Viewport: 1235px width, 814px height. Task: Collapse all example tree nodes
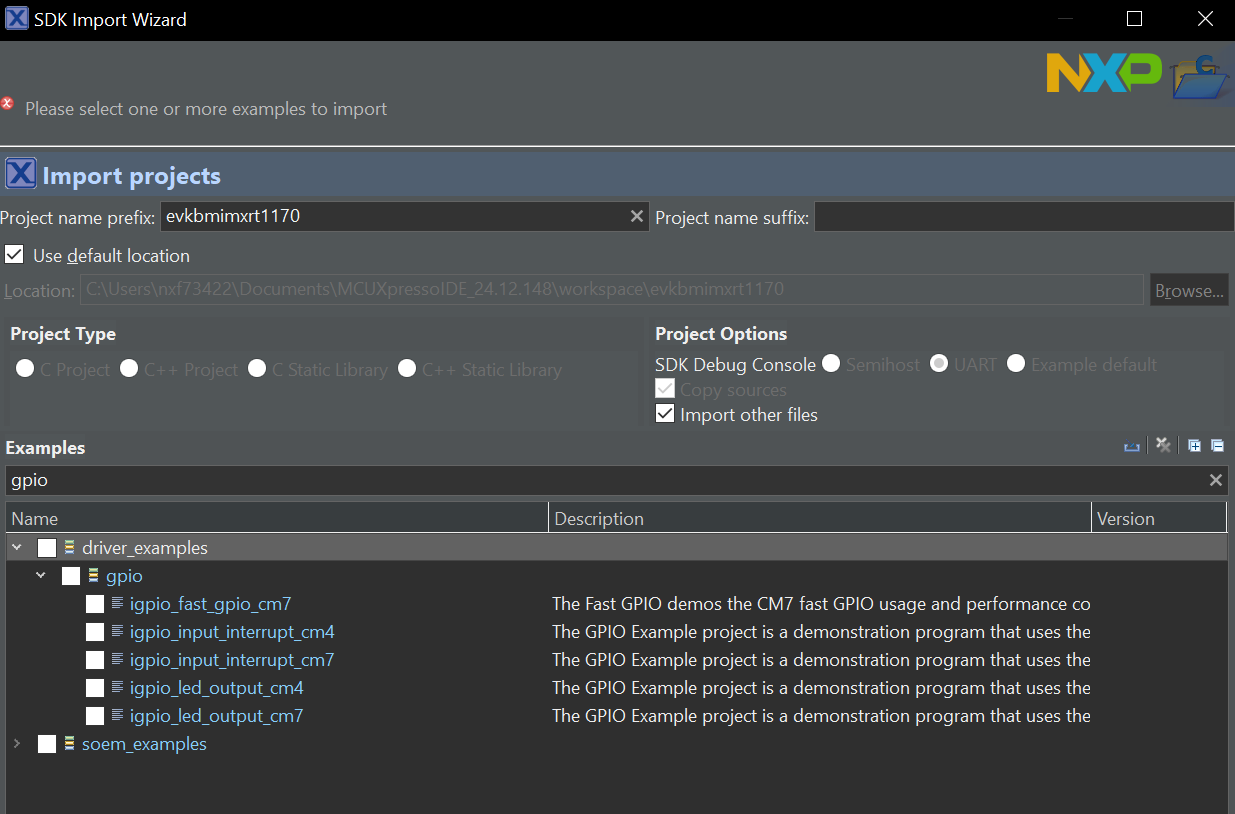tap(1217, 445)
